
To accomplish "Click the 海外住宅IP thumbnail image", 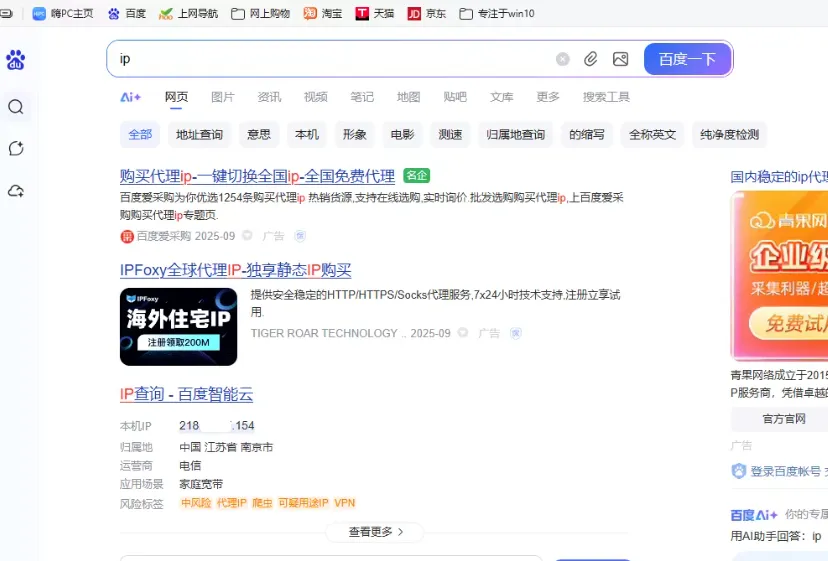I will click(x=178, y=326).
